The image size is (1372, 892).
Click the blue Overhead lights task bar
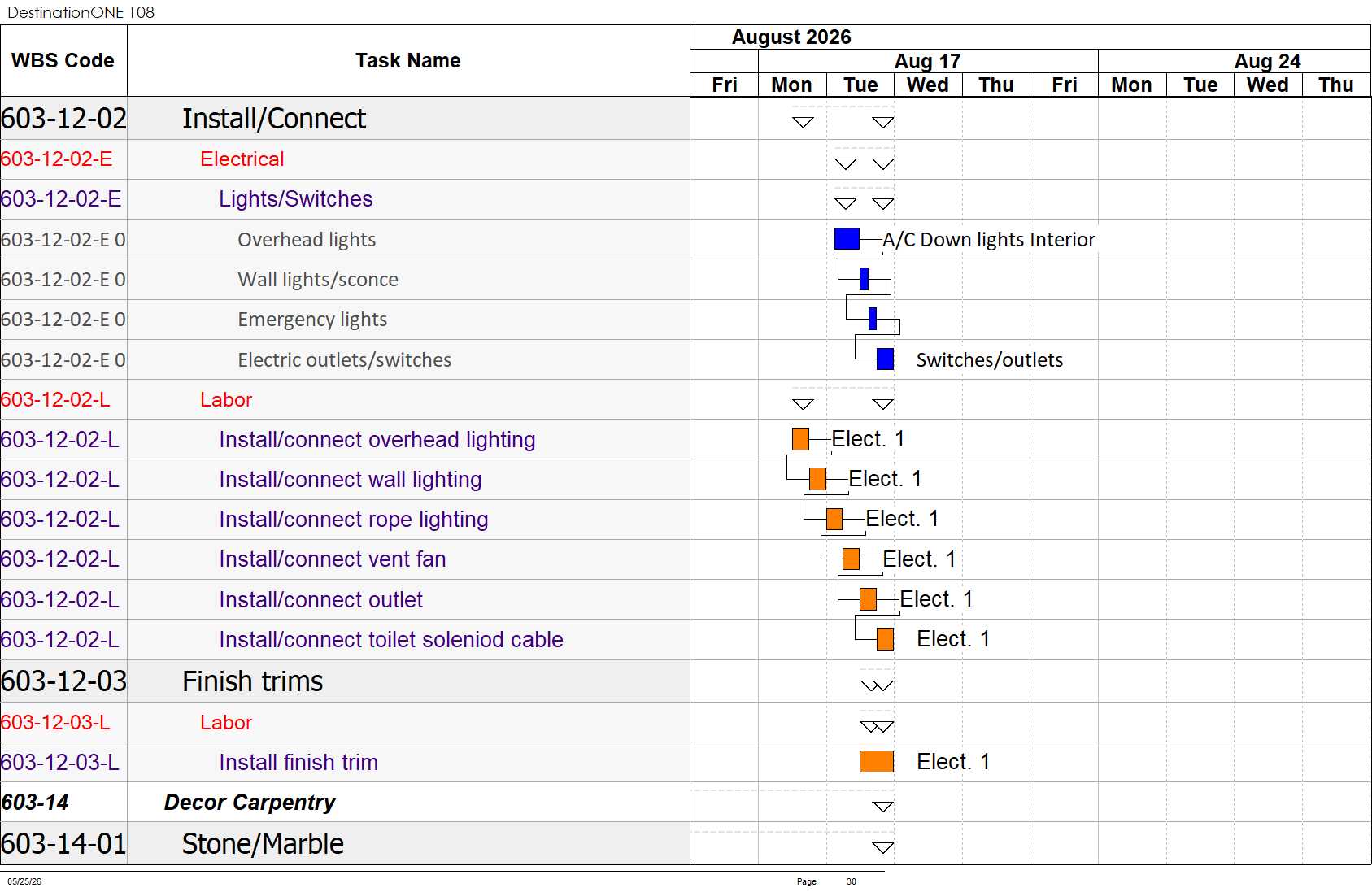click(x=847, y=239)
